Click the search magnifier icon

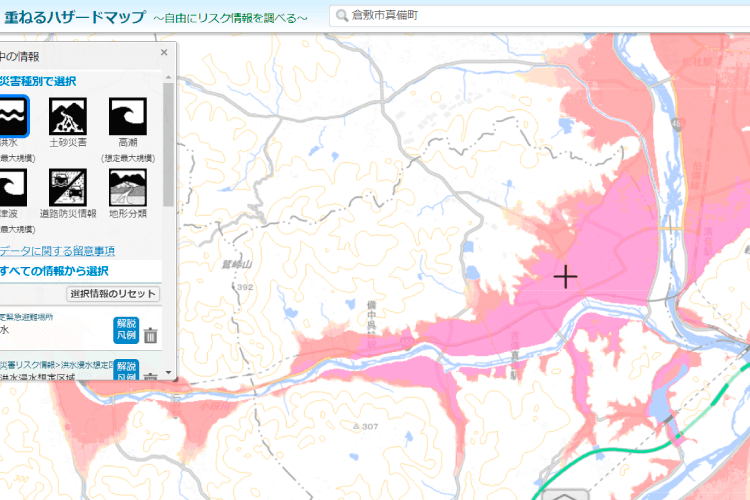coord(342,16)
